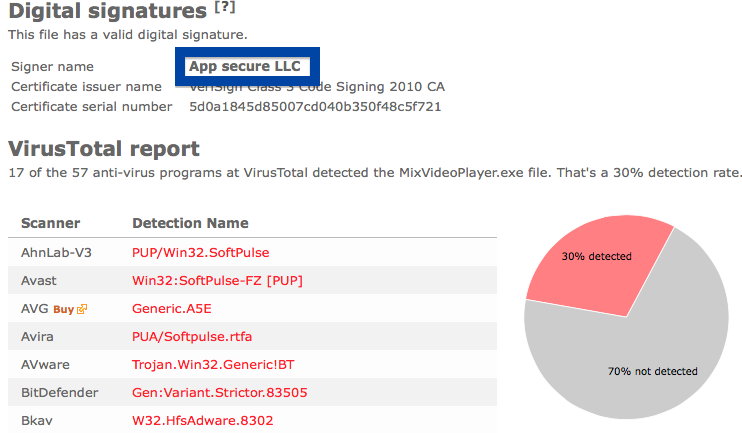Click the Detection Name column header
The width and height of the screenshot is (742, 433).
[190, 223]
